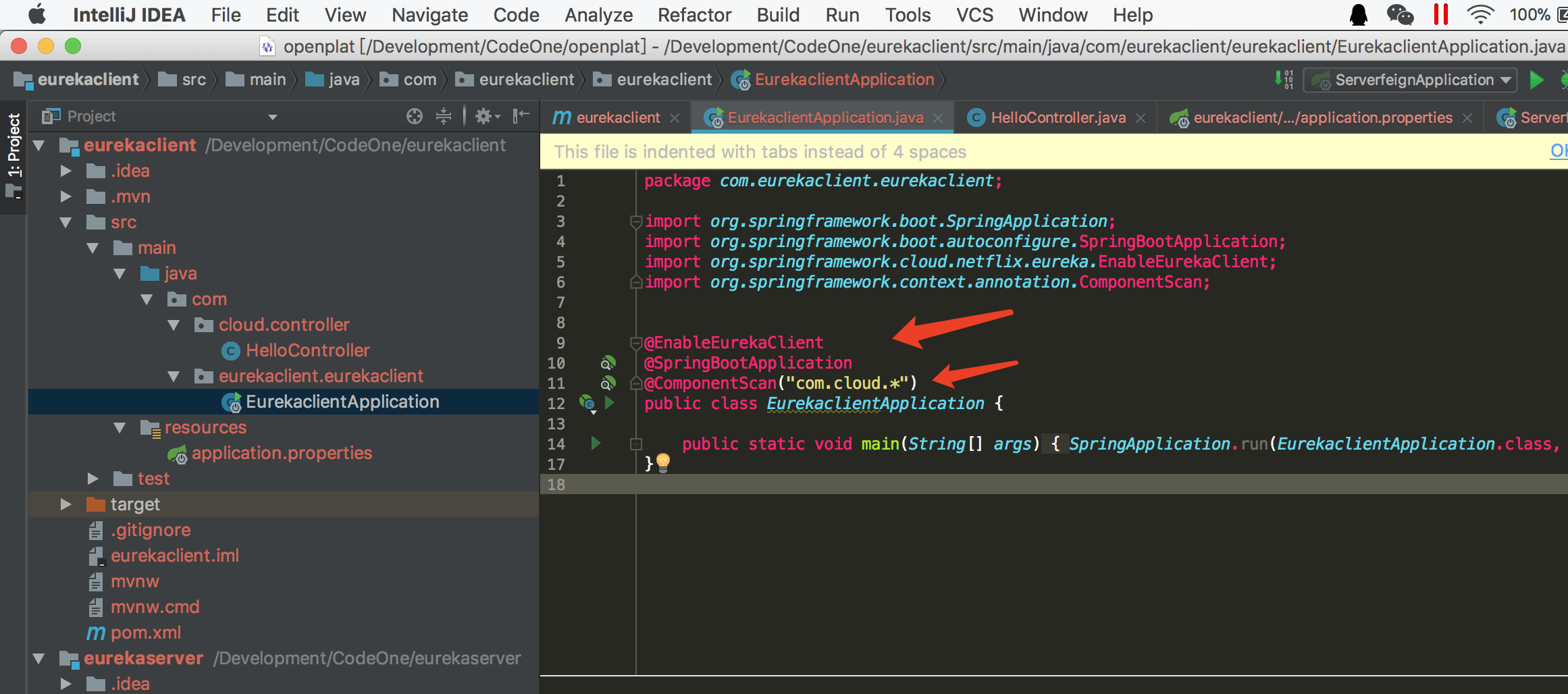Screen dimensions: 1568x694
Task: Expand the .idea folder under eurekaclient
Action: tap(66, 171)
